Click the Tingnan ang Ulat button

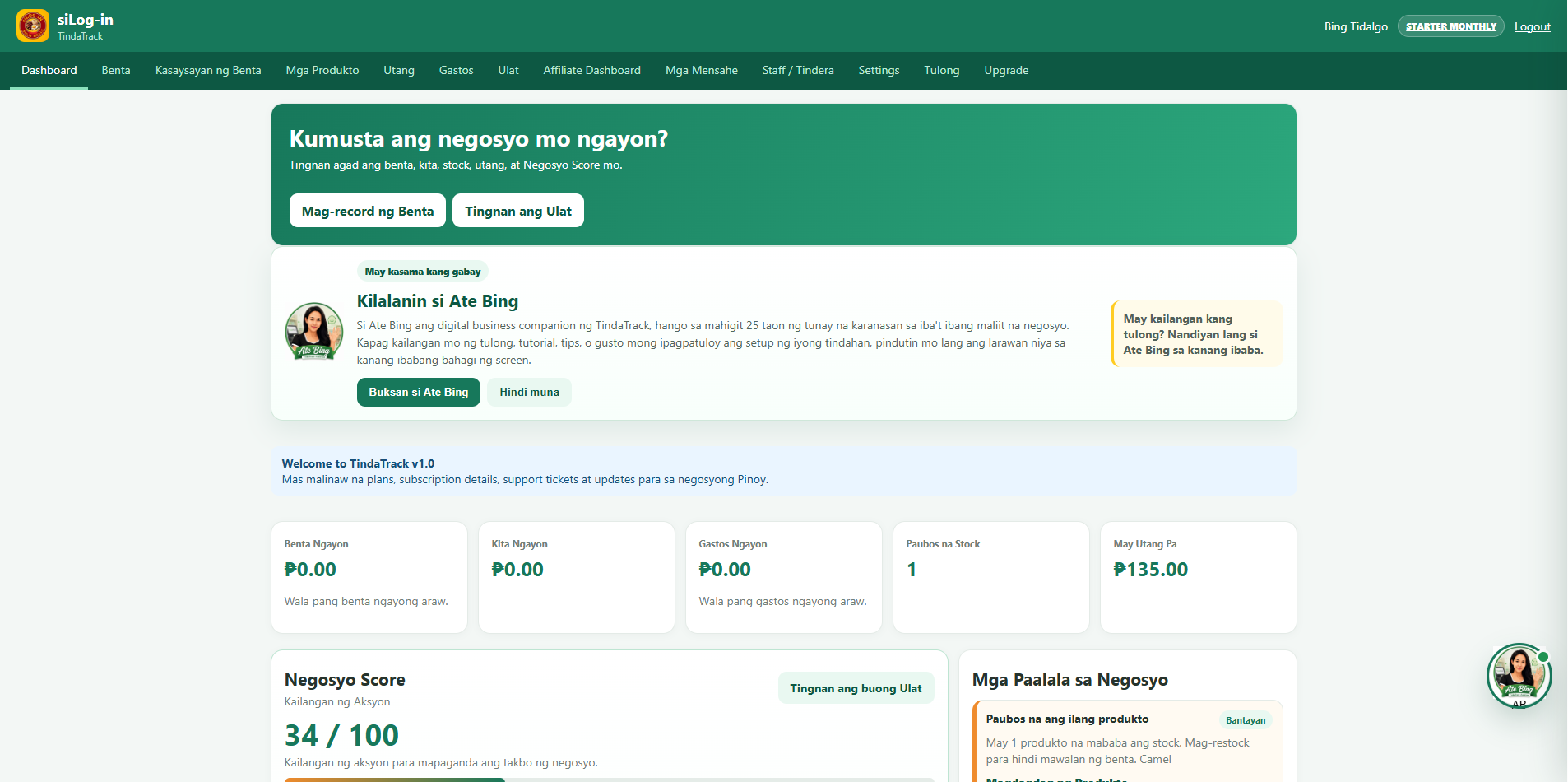pos(518,211)
